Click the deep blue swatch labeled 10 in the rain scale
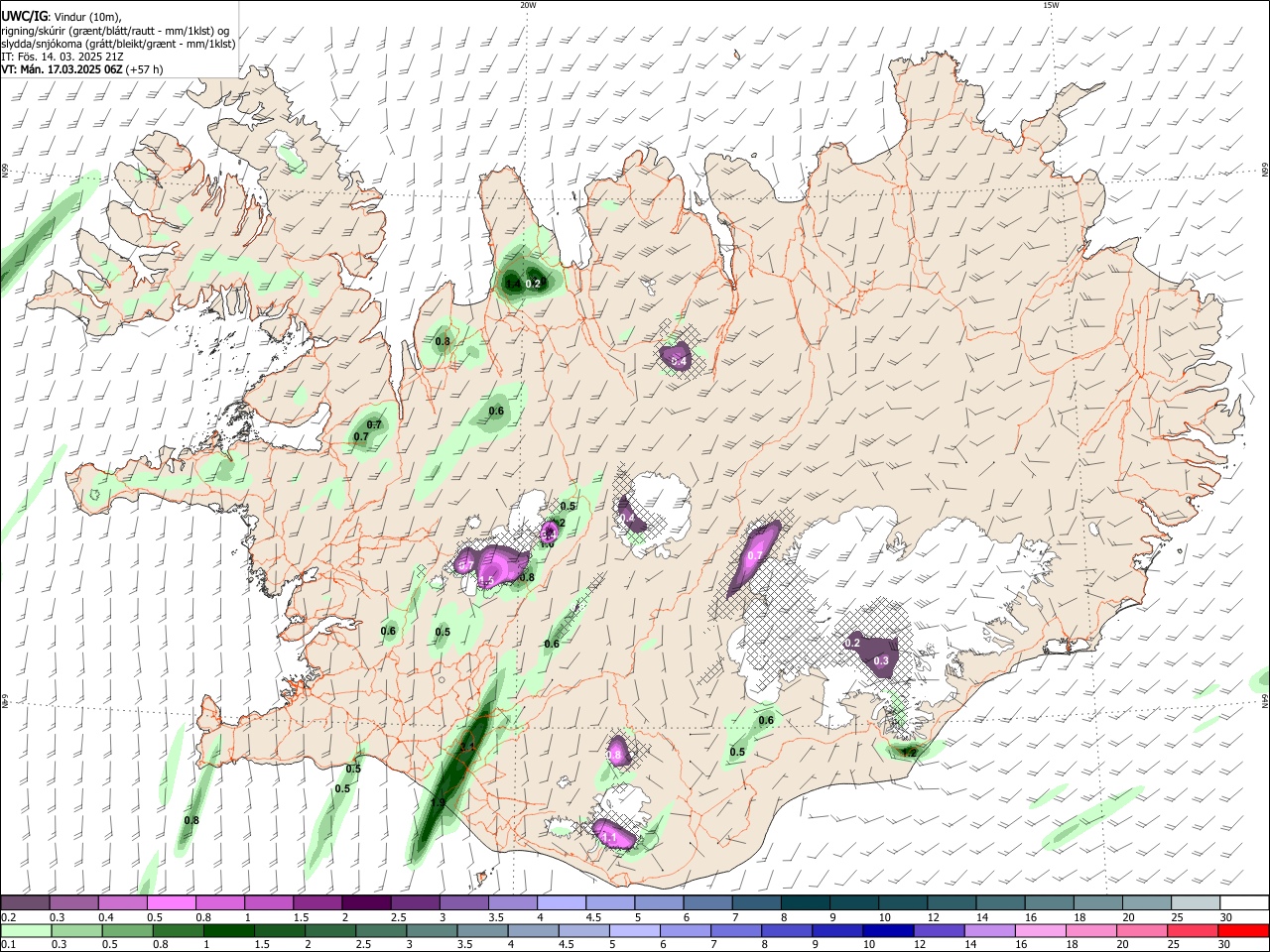The width and height of the screenshot is (1270, 952). click(886, 930)
